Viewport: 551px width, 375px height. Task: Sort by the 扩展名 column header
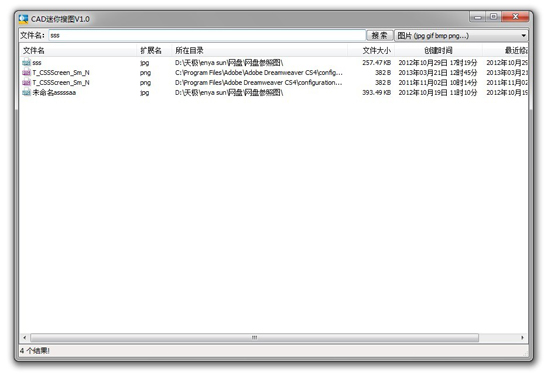coord(154,50)
